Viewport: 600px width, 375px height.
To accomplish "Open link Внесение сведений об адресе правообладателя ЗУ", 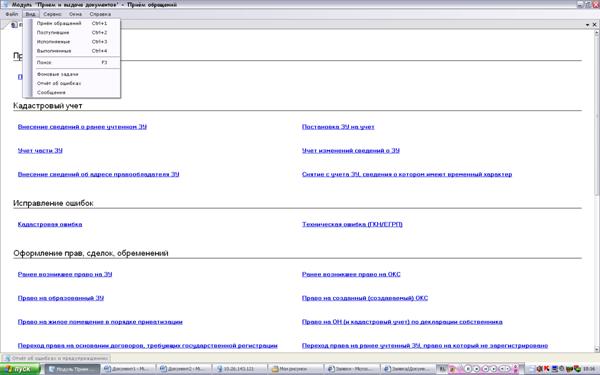I will coord(98,174).
